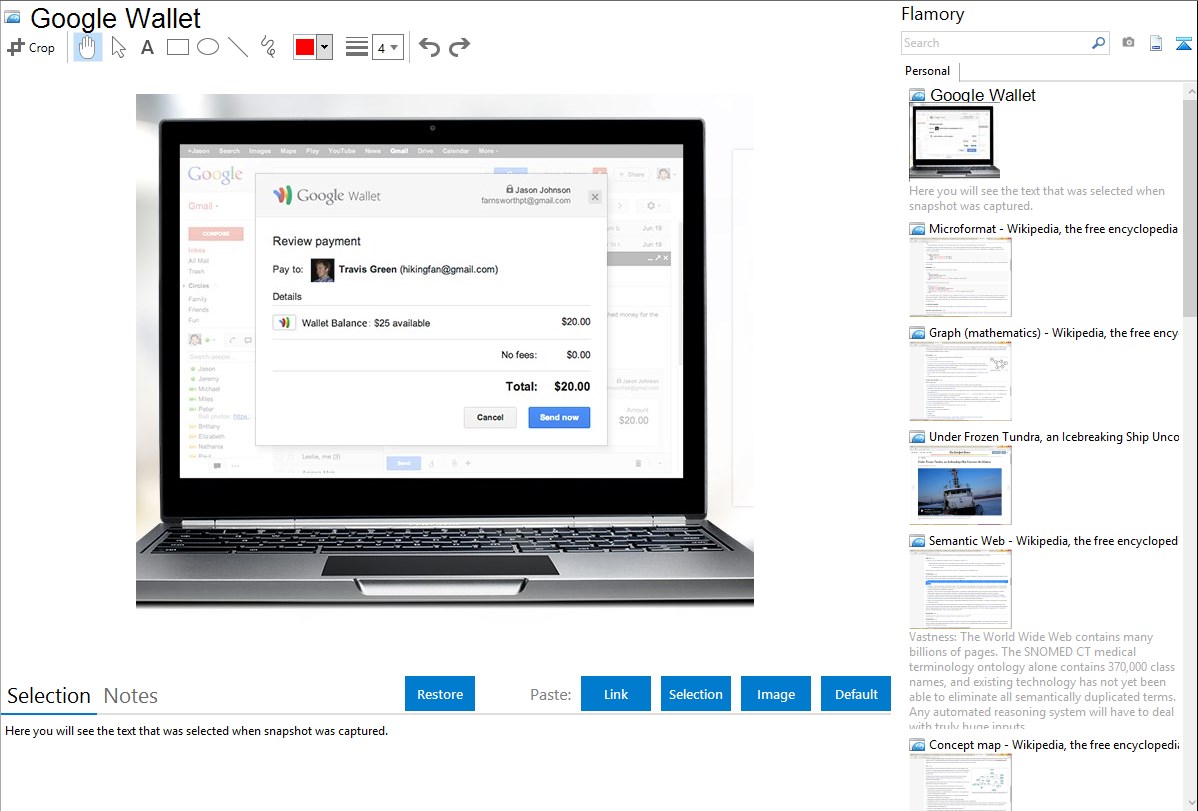Image resolution: width=1198 pixels, height=811 pixels.
Task: Switch to the Personal tab
Action: coord(928,71)
